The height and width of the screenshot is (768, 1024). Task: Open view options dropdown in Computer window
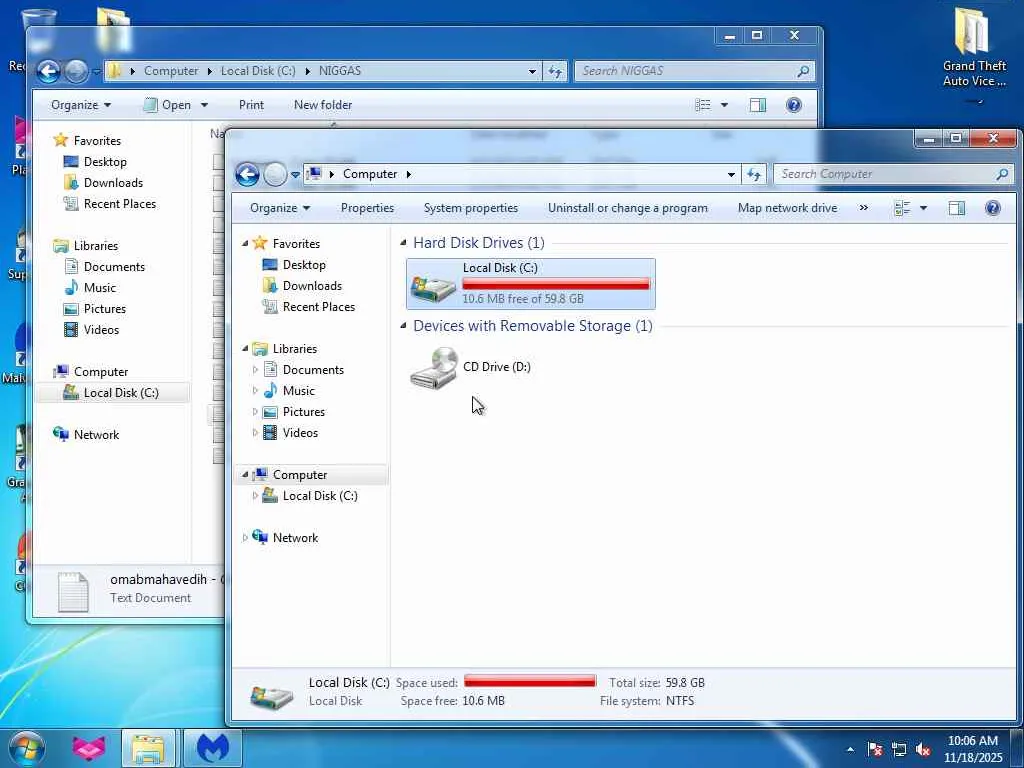pos(923,208)
